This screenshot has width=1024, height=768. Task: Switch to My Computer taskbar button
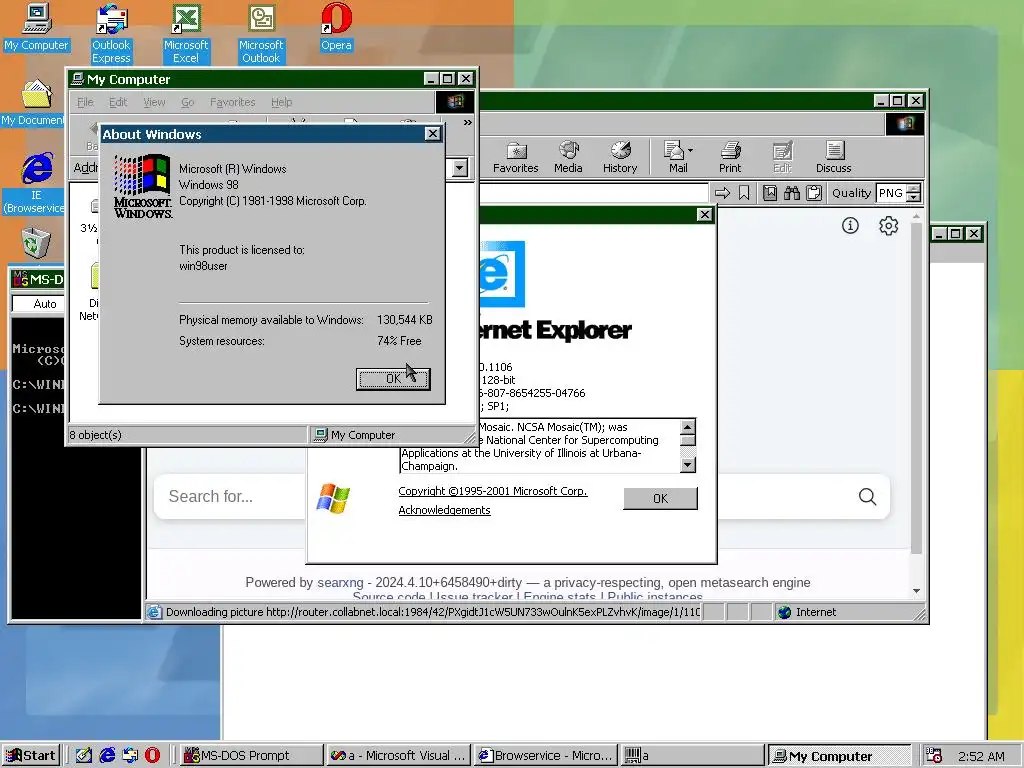click(839, 756)
